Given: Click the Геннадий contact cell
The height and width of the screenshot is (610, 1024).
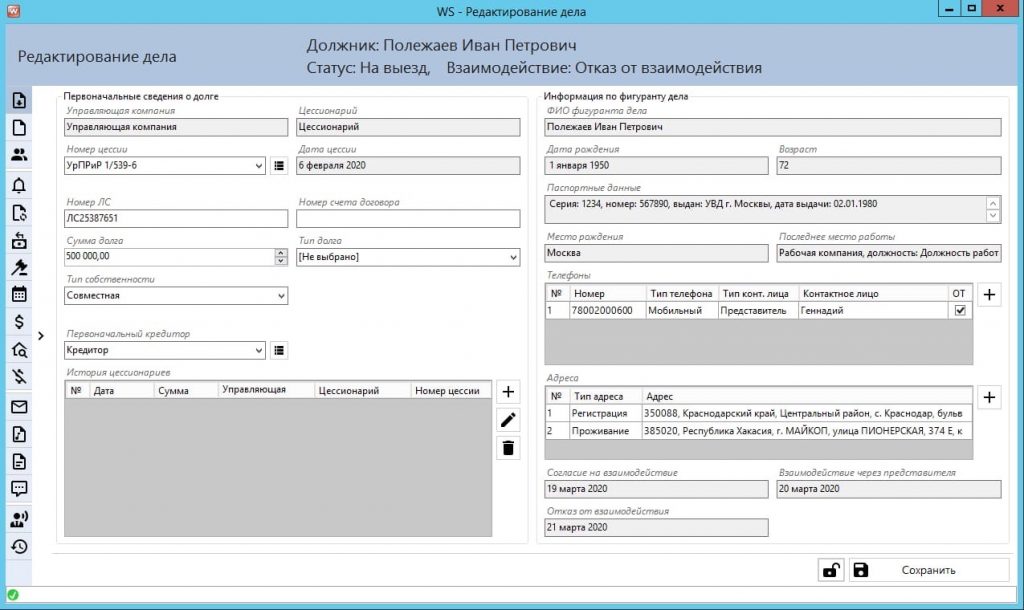Looking at the screenshot, I should pyautogui.click(x=873, y=311).
